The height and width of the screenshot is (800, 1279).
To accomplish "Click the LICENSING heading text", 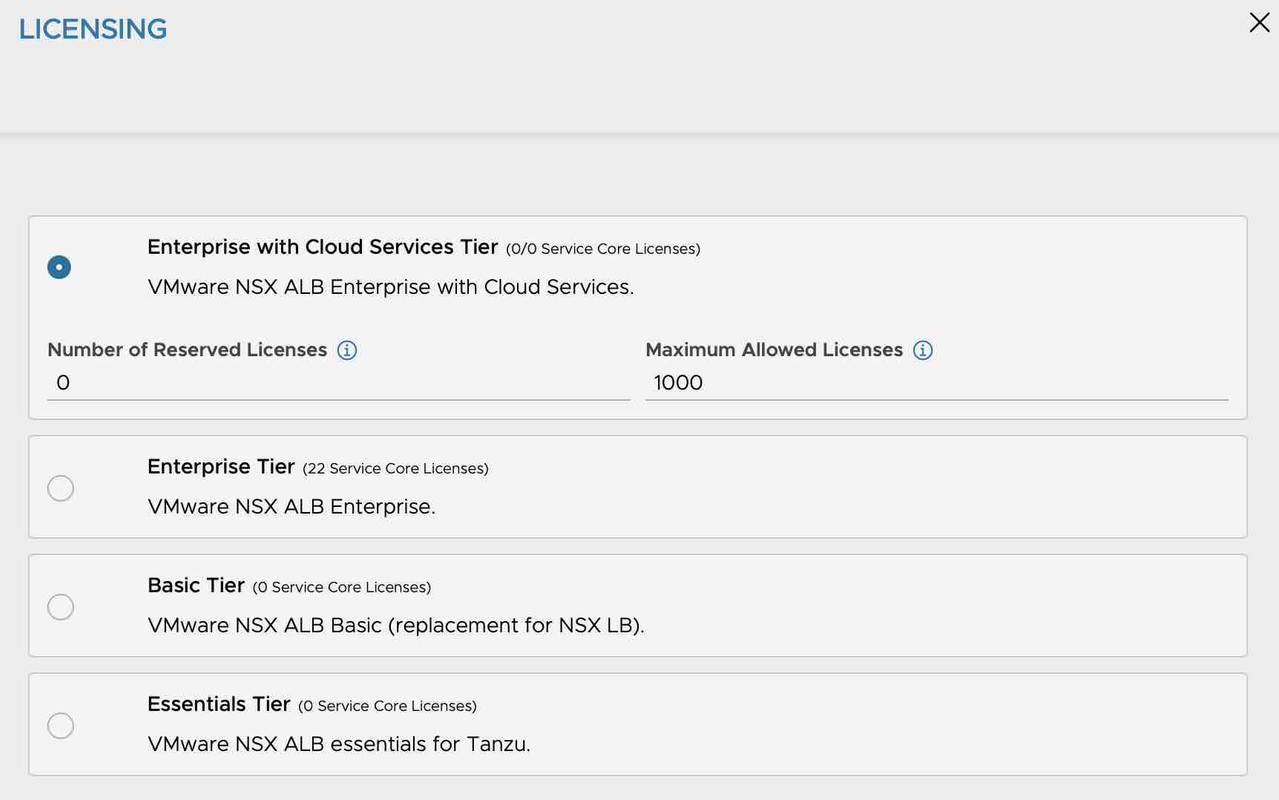I will [93, 29].
